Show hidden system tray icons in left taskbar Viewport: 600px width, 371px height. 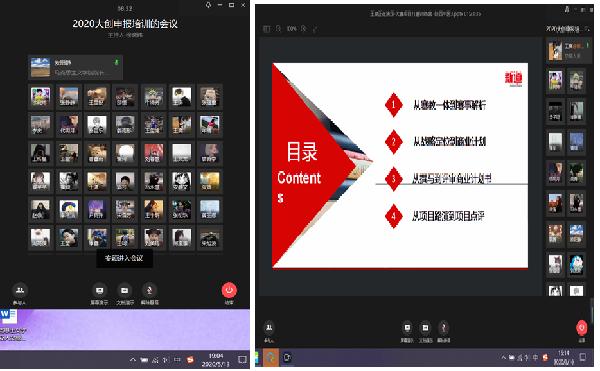coord(133,360)
